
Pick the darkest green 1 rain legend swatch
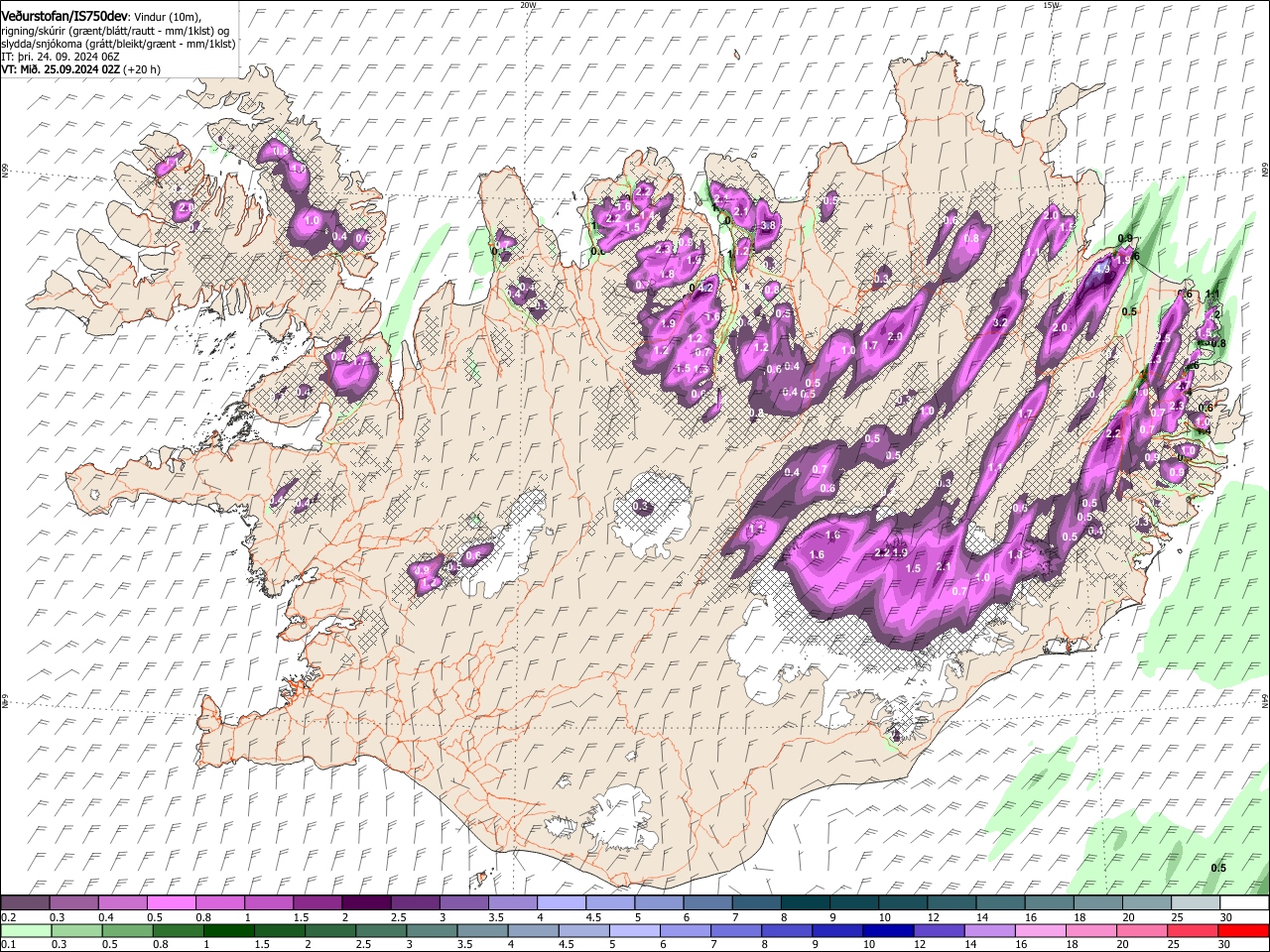pos(228,931)
